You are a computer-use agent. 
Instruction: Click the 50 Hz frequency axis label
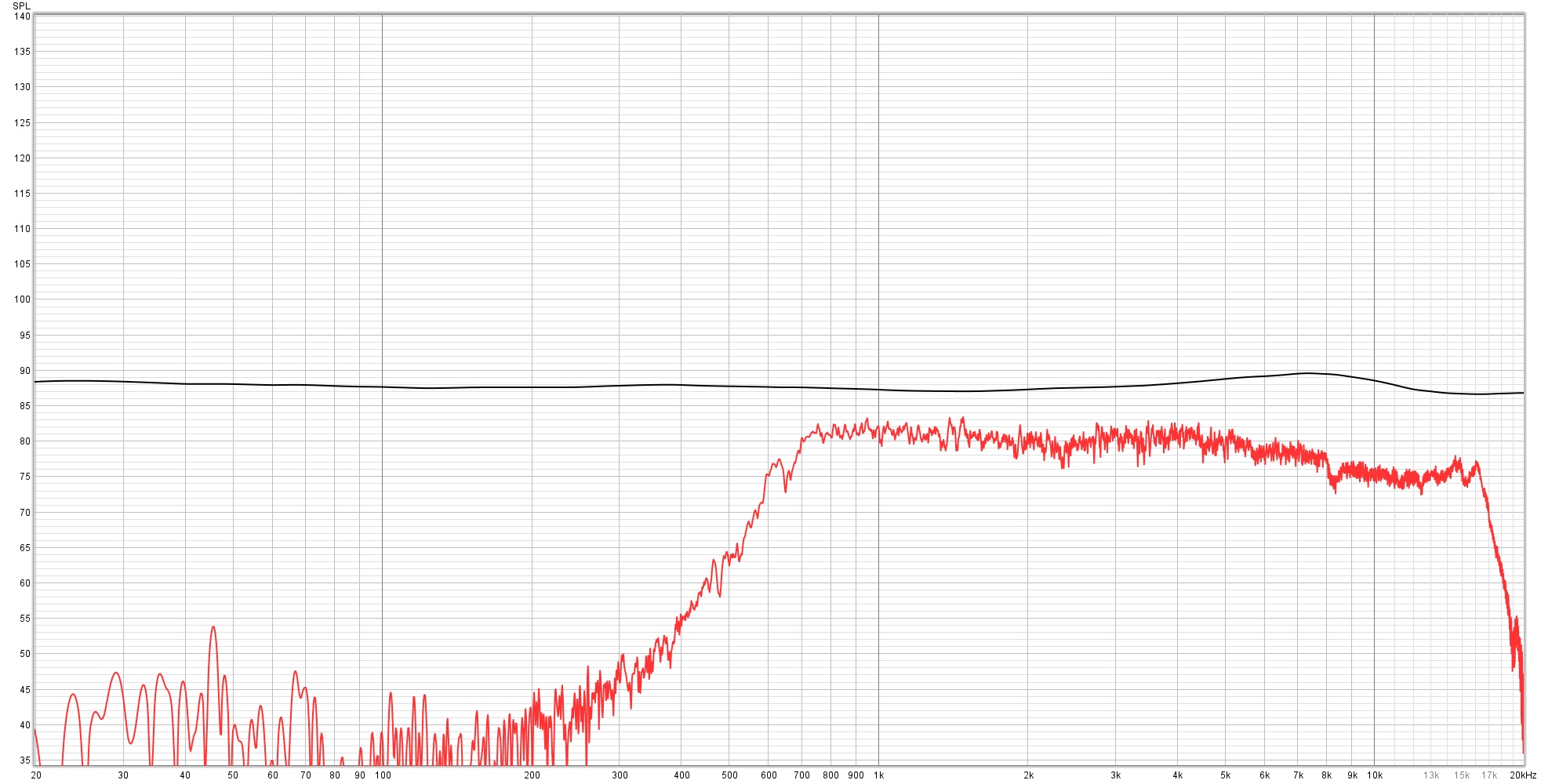pyautogui.click(x=233, y=775)
